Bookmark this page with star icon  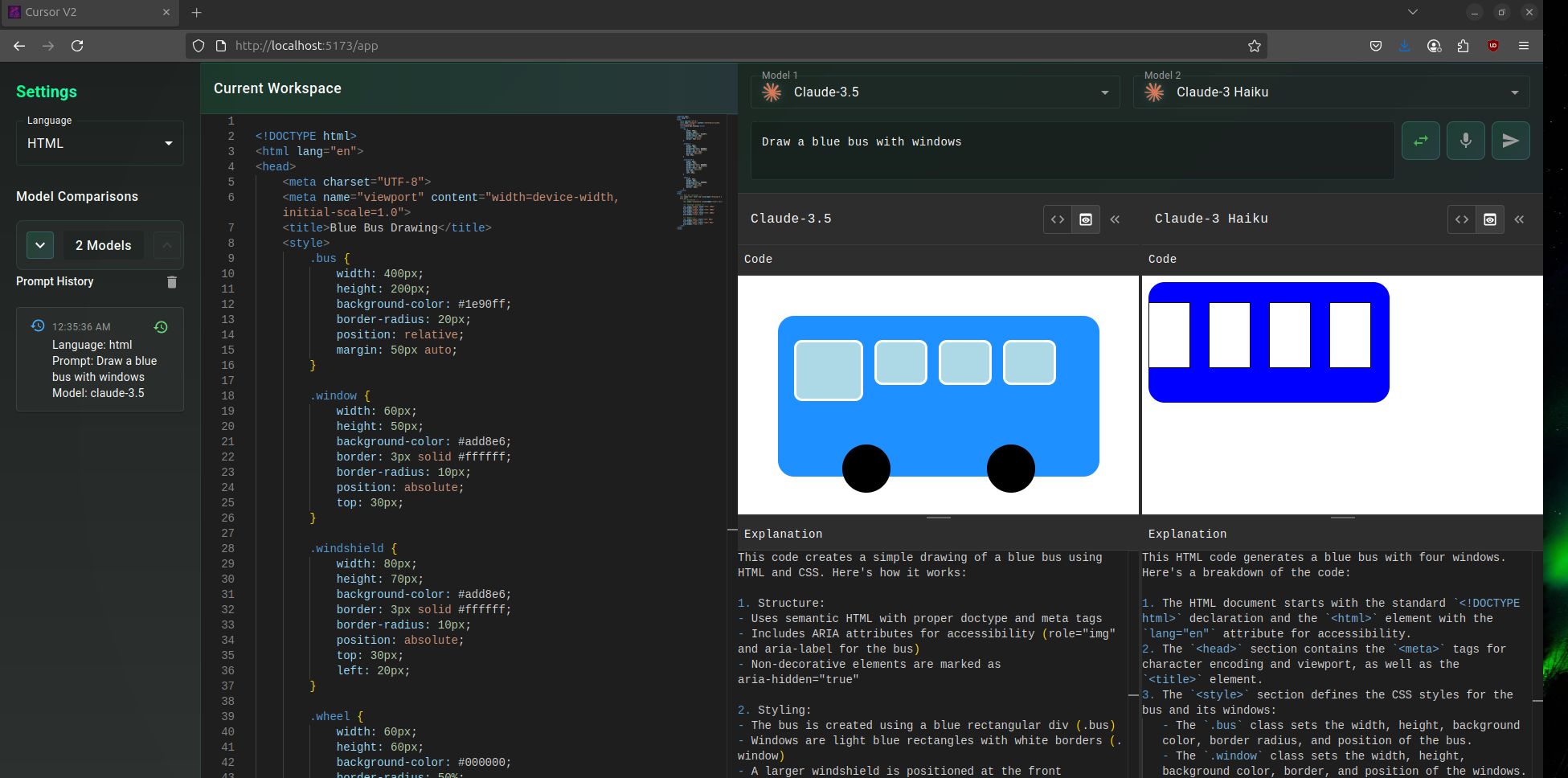[x=1254, y=46]
